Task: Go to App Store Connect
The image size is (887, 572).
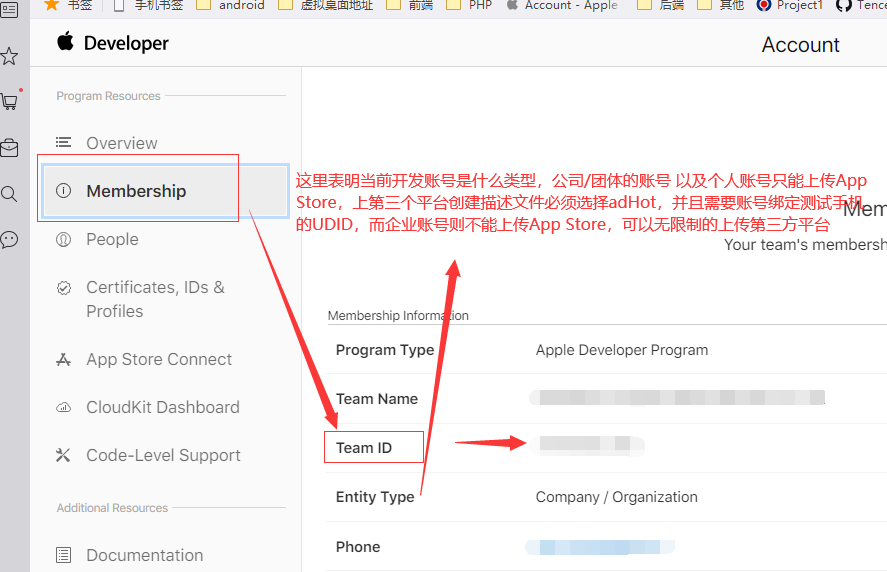Action: point(159,359)
